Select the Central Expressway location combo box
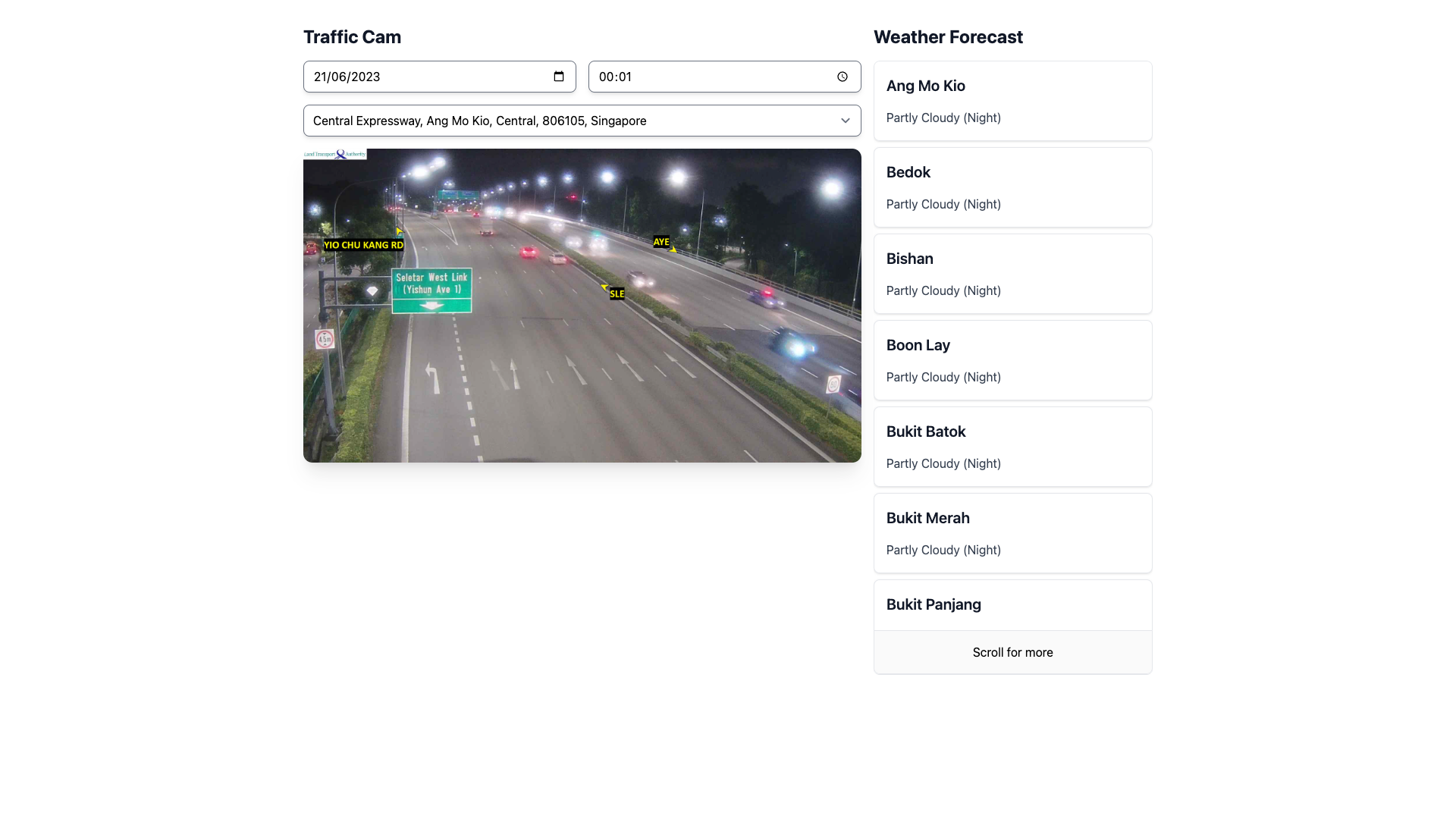Screen dimensions: 1456x819 coord(561,121)
